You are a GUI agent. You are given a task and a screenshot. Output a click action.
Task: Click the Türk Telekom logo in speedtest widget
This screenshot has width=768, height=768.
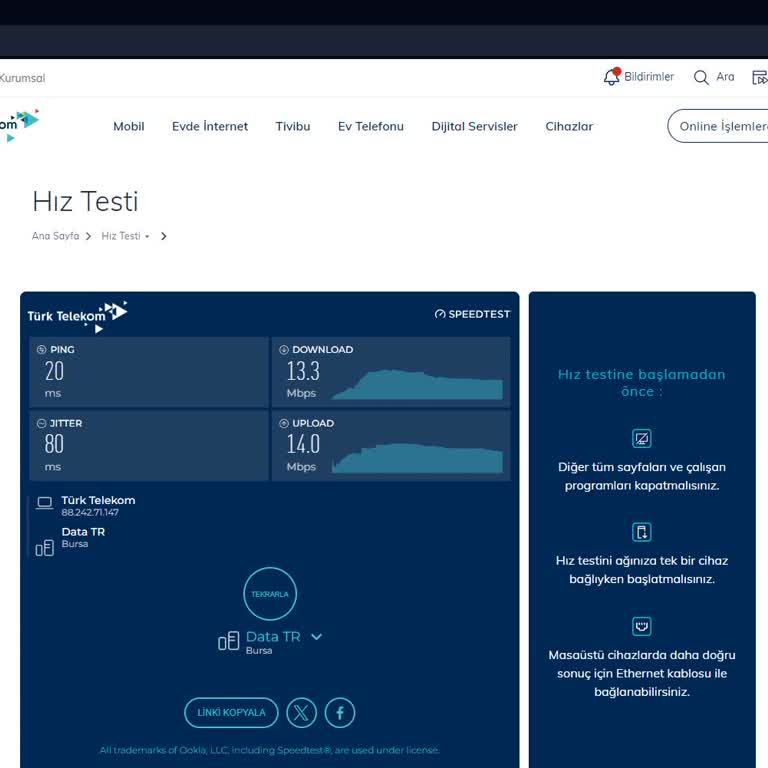pos(77,316)
